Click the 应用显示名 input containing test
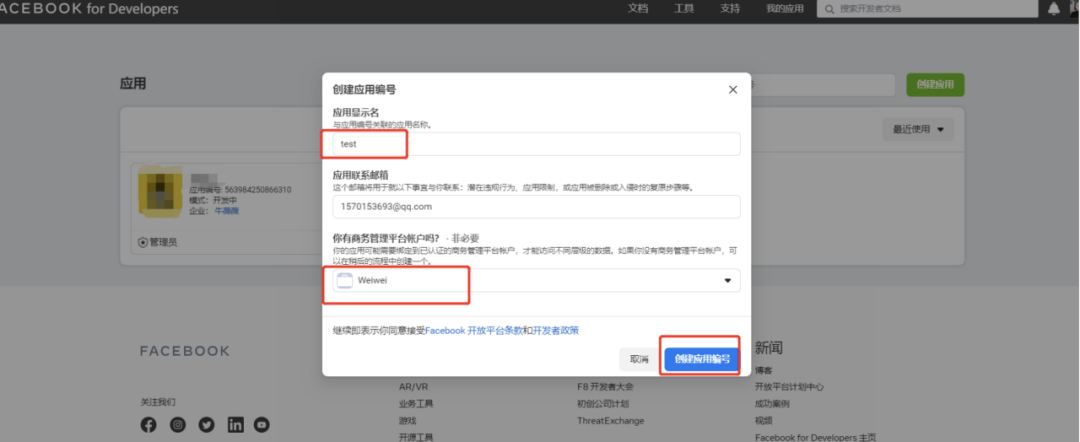Viewport: 1080px width, 442px height. [x=537, y=144]
